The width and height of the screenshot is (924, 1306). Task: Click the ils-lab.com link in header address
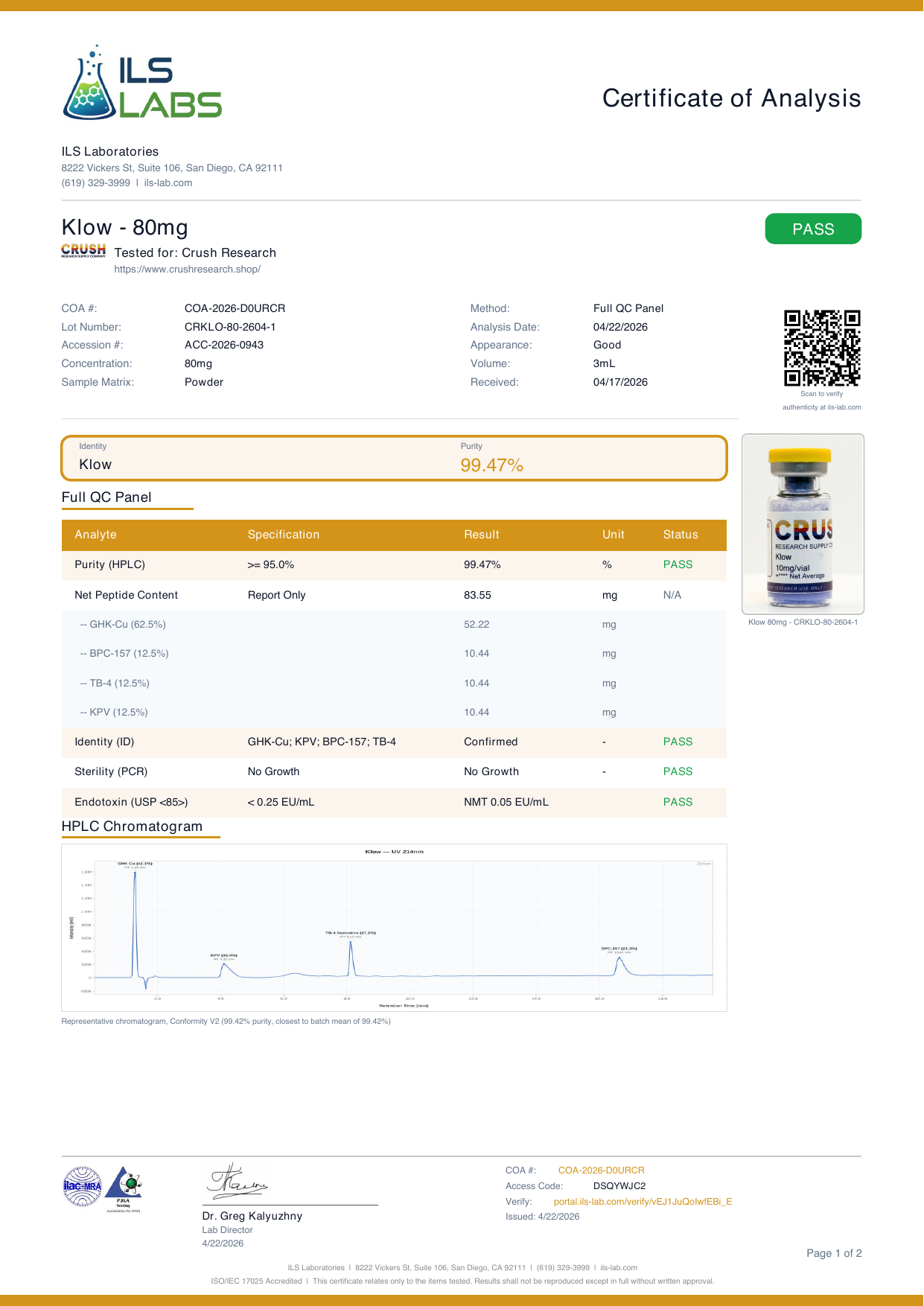point(168,183)
